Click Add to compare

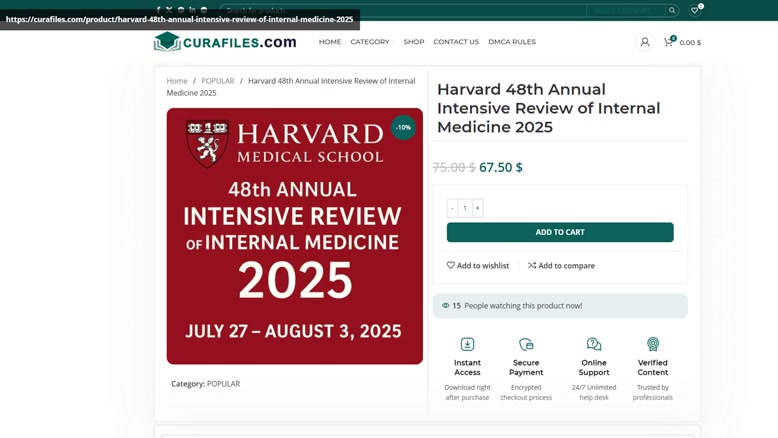click(x=561, y=265)
